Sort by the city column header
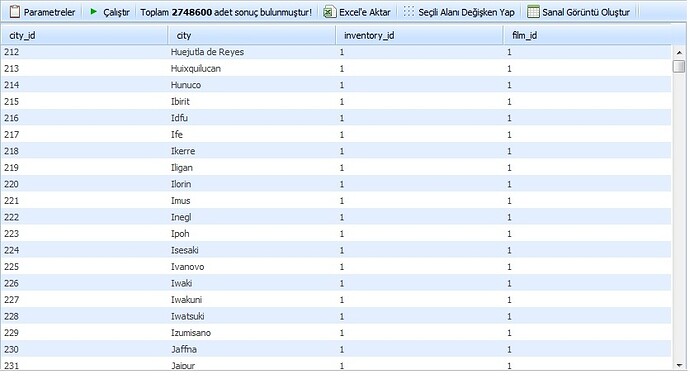 coord(252,35)
